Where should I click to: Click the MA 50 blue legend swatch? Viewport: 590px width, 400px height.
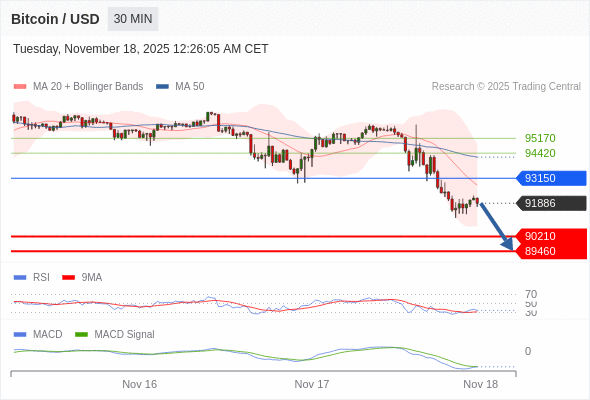pyautogui.click(x=162, y=87)
